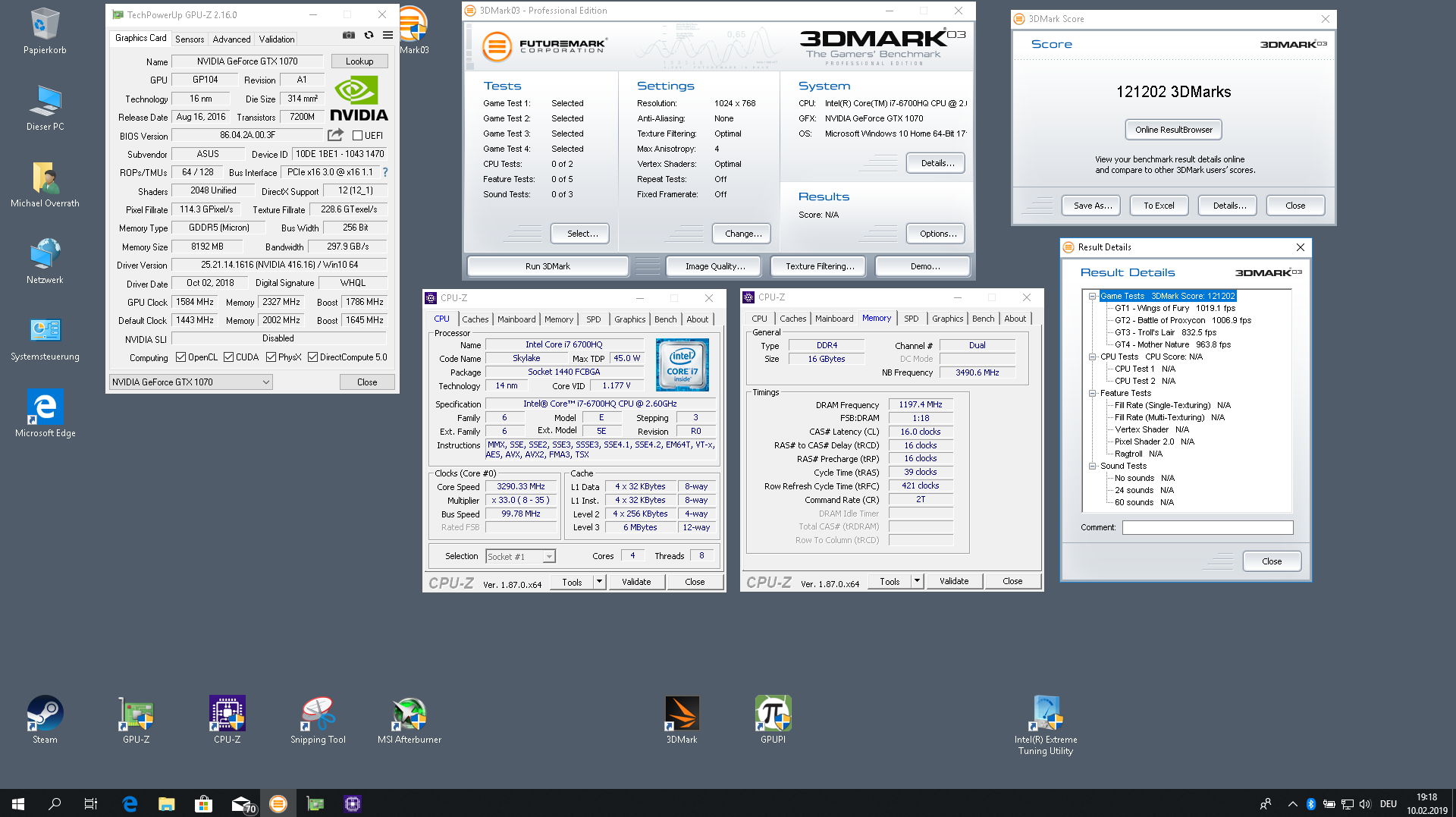Launch the Snipping Tool shortcut
The width and height of the screenshot is (1456, 817).
pyautogui.click(x=318, y=720)
